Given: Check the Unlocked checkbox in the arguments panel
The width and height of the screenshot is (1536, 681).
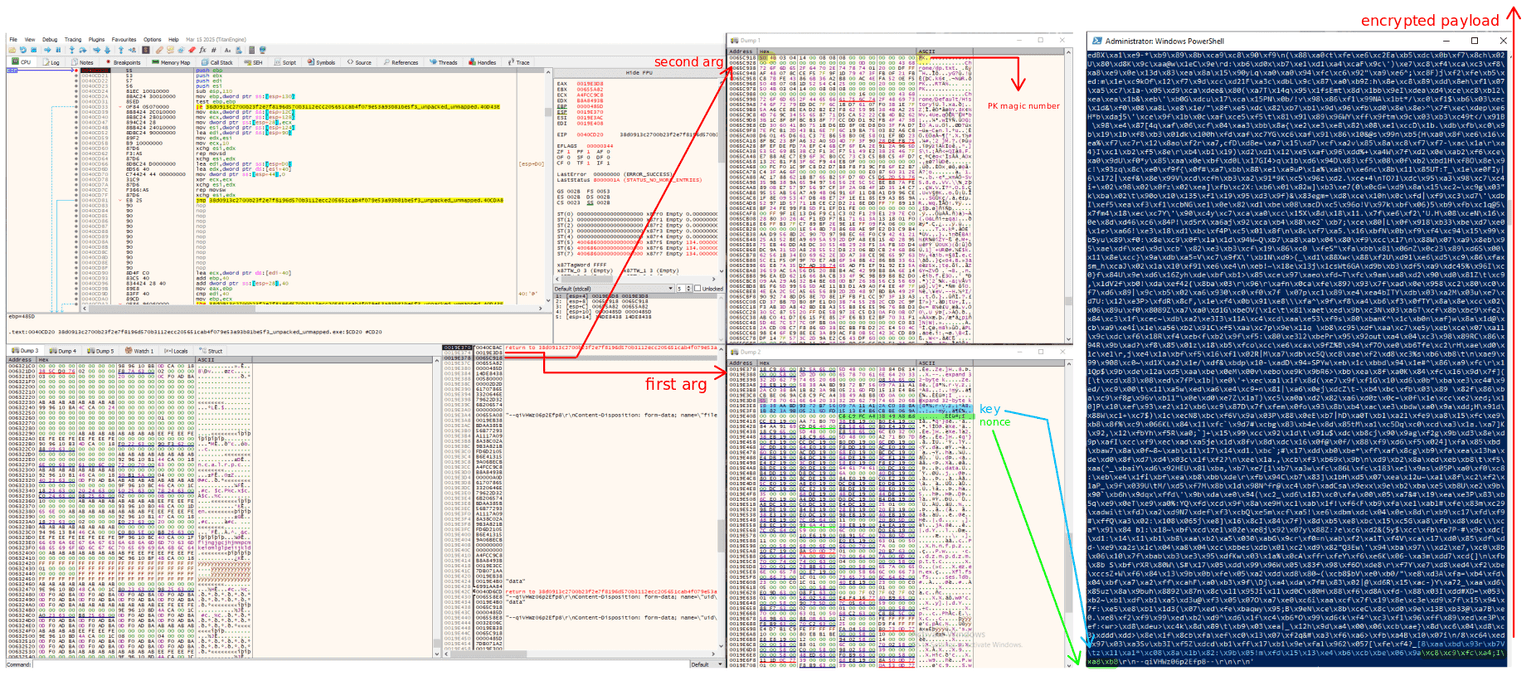Looking at the screenshot, I should [698, 289].
